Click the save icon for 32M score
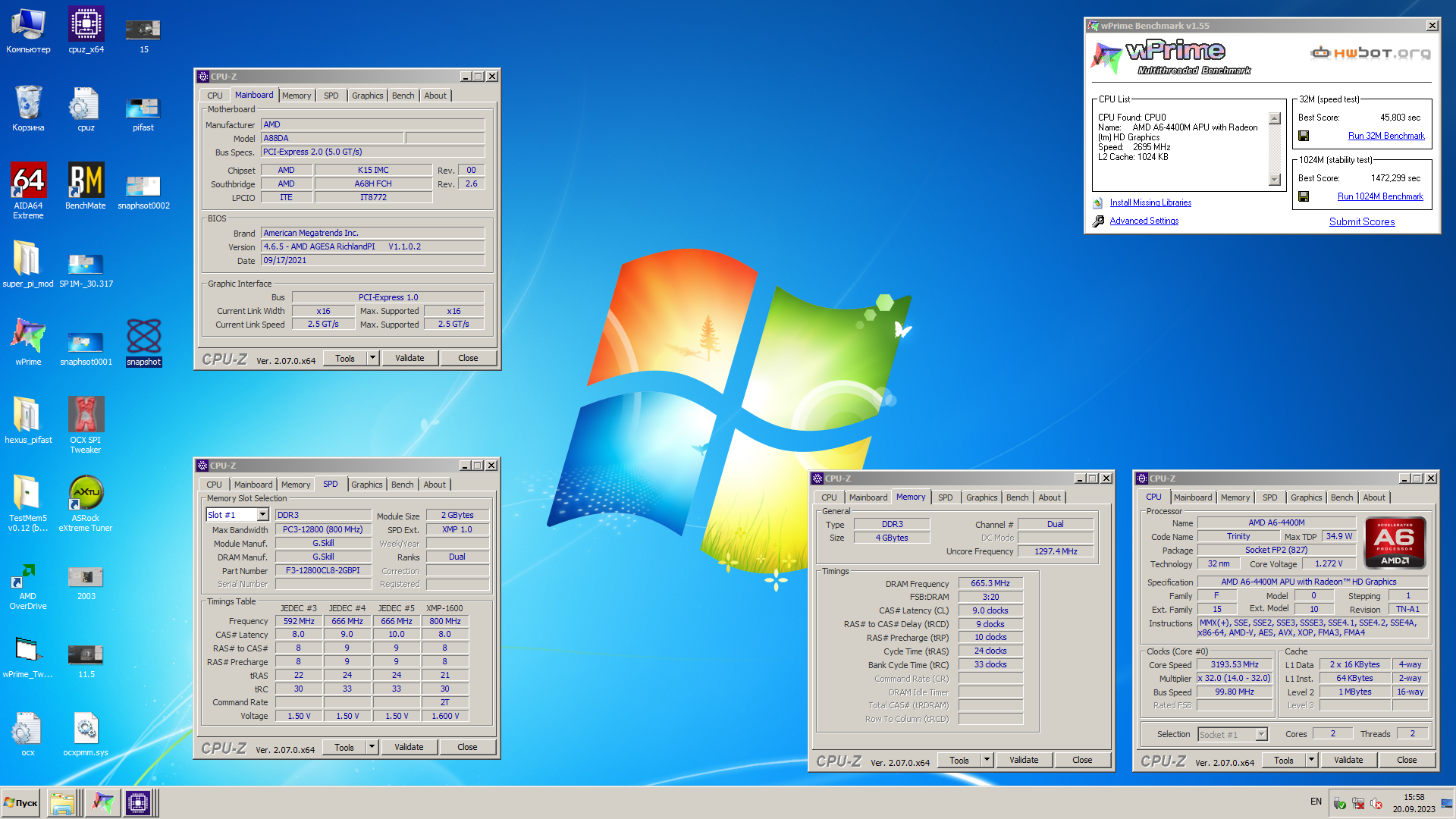 pyautogui.click(x=1304, y=136)
